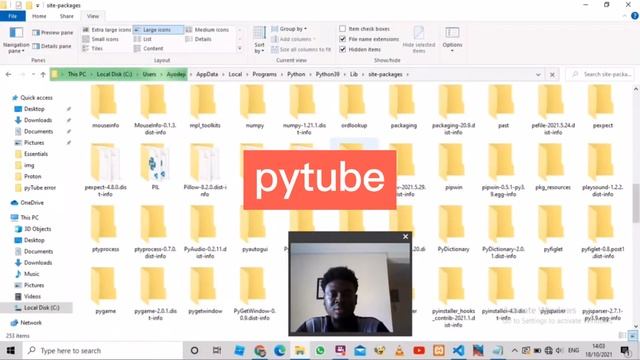This screenshot has width=640, height=360.
Task: Switch to the View ribbon tab
Action: [93, 16]
